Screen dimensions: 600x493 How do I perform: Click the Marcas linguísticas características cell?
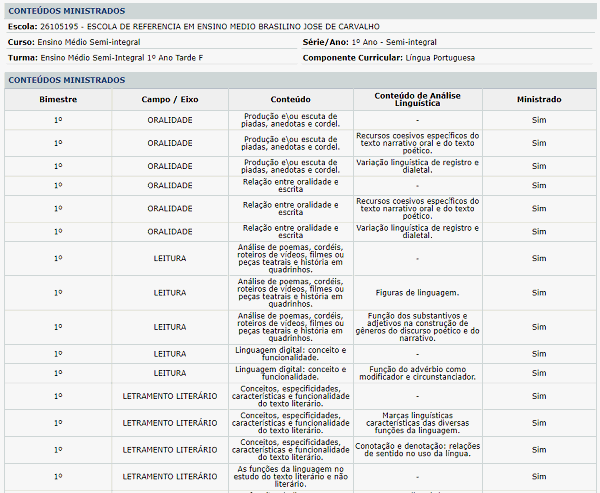417,421
